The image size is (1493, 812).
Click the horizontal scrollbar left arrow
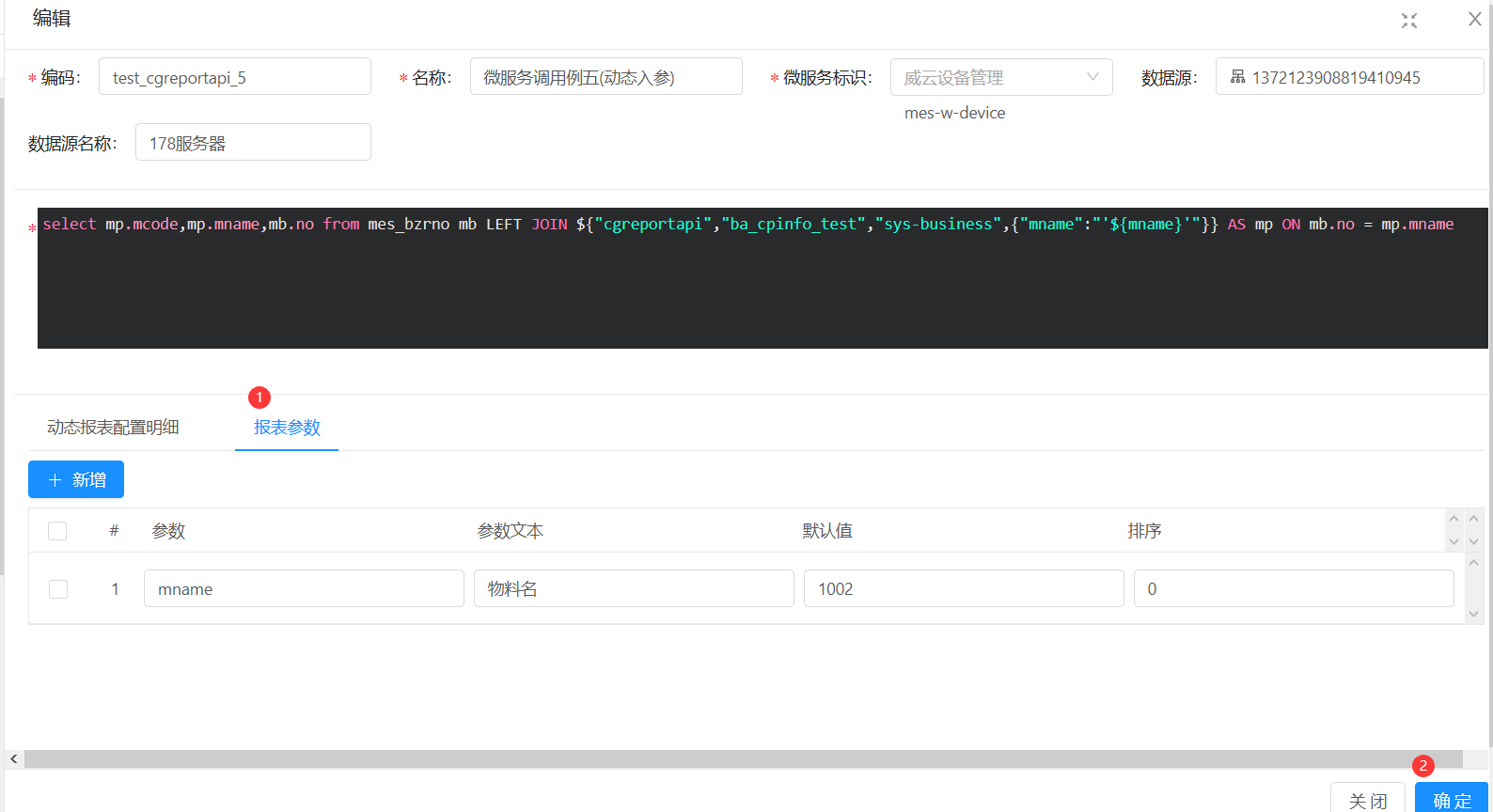(x=13, y=758)
